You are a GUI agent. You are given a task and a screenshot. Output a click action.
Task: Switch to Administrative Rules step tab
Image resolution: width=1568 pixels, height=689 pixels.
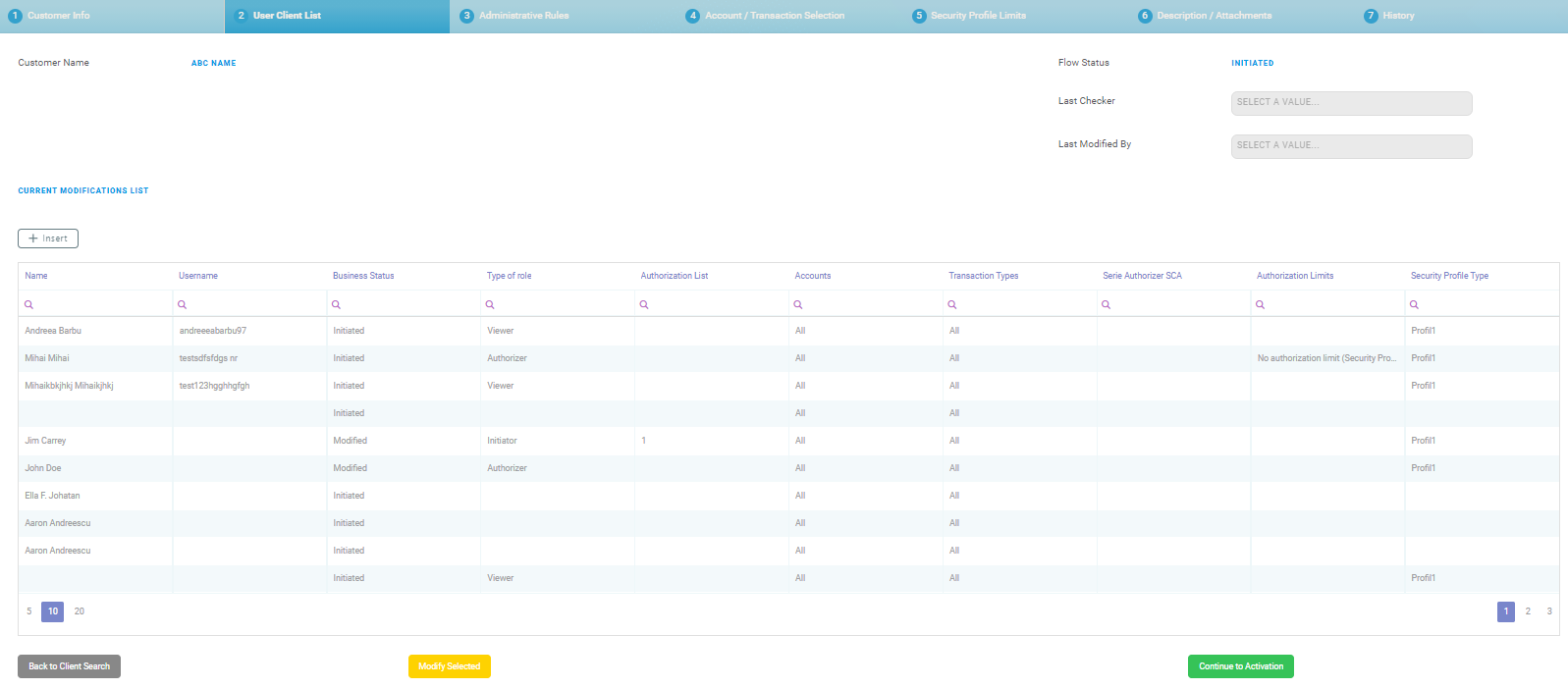click(x=523, y=16)
